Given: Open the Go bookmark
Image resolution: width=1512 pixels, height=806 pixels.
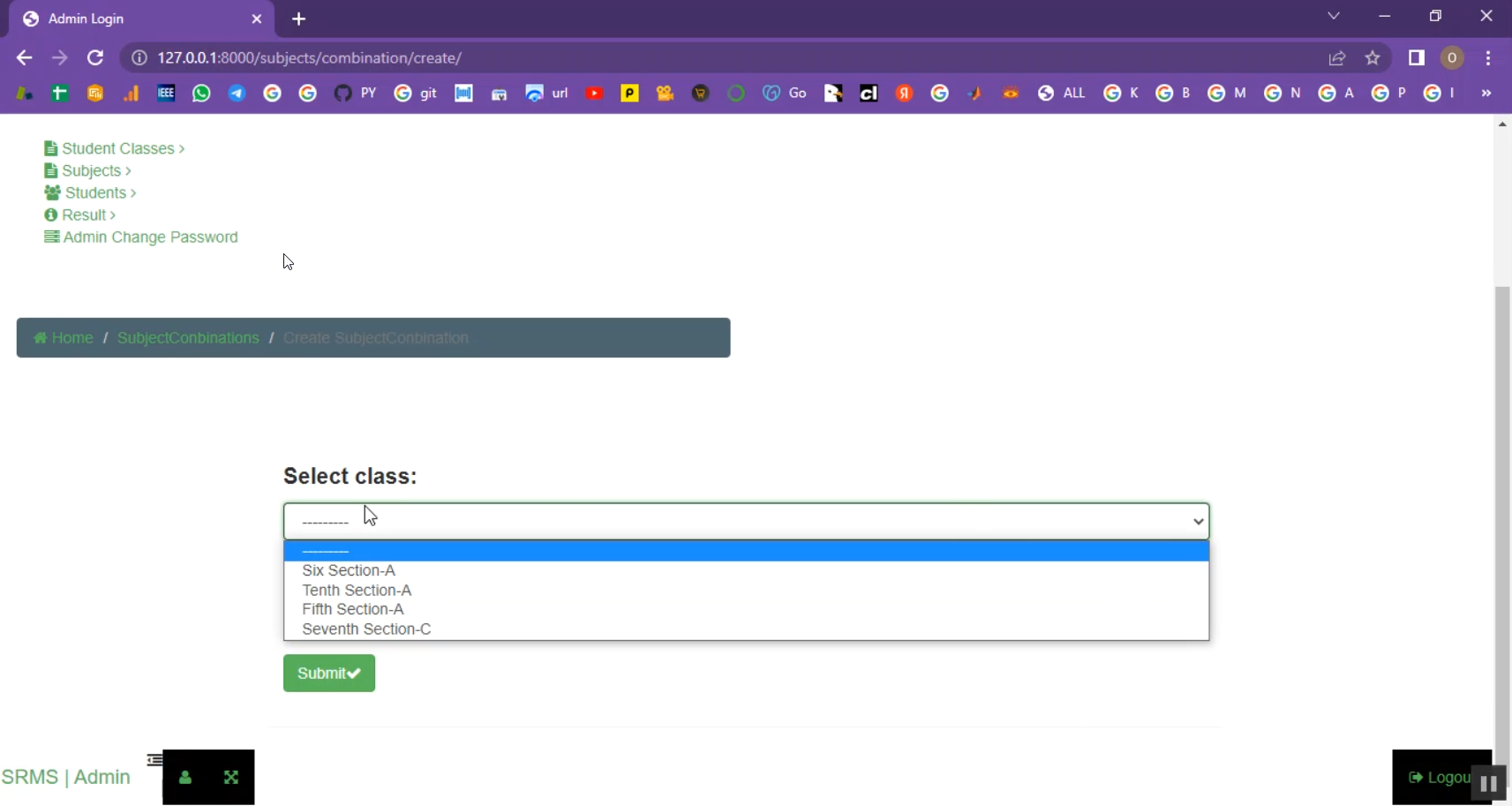Looking at the screenshot, I should coord(785,93).
